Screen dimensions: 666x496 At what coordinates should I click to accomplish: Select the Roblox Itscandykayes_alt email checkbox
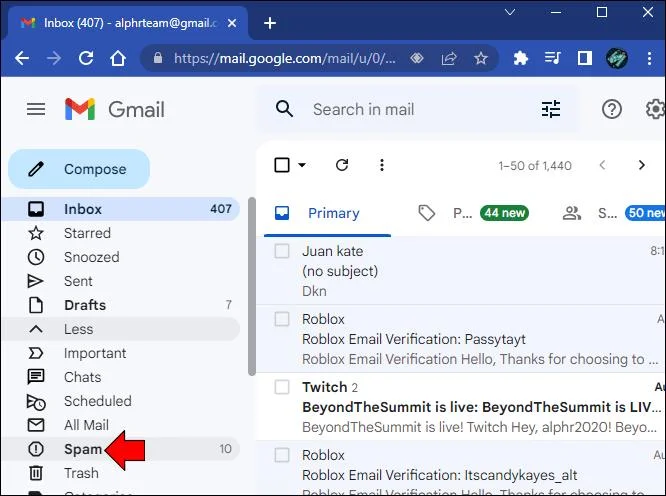pyautogui.click(x=282, y=455)
